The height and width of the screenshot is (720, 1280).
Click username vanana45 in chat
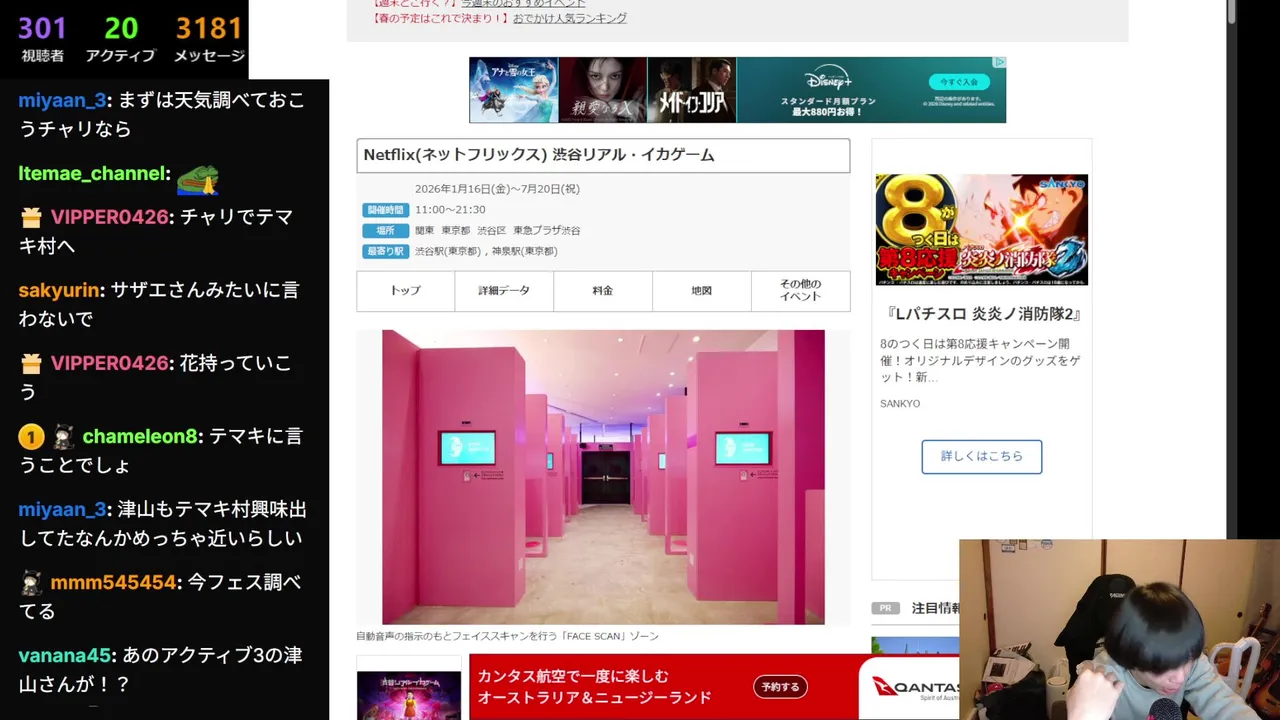(x=64, y=656)
